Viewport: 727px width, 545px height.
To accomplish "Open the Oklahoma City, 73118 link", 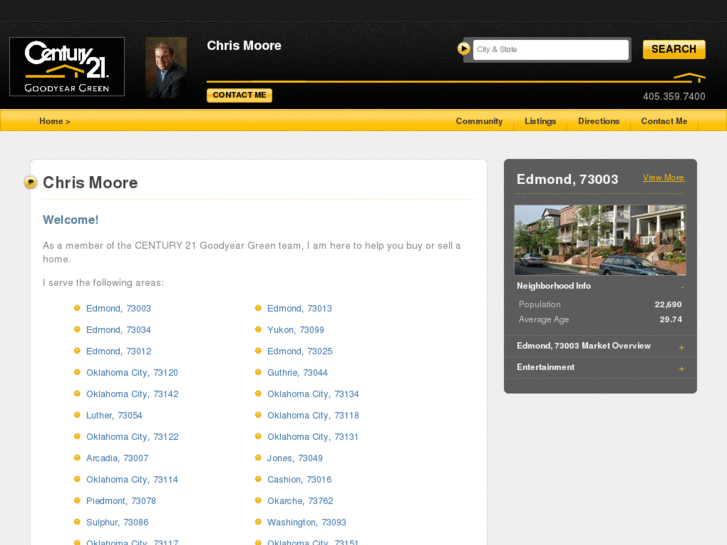I will point(313,415).
